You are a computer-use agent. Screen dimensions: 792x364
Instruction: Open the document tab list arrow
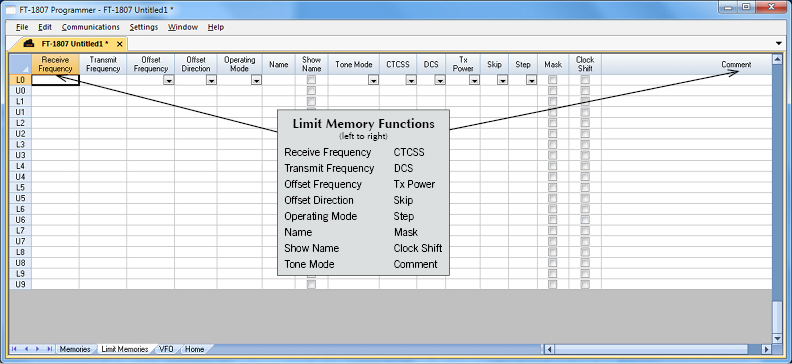[x=778, y=43]
